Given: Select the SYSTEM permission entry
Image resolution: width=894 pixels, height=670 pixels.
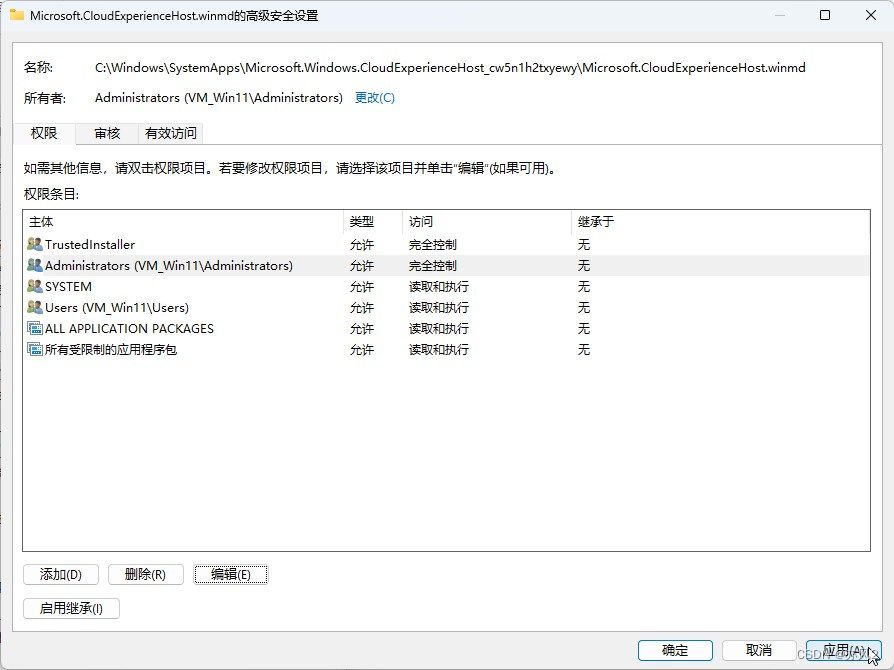Looking at the screenshot, I should (x=446, y=286).
